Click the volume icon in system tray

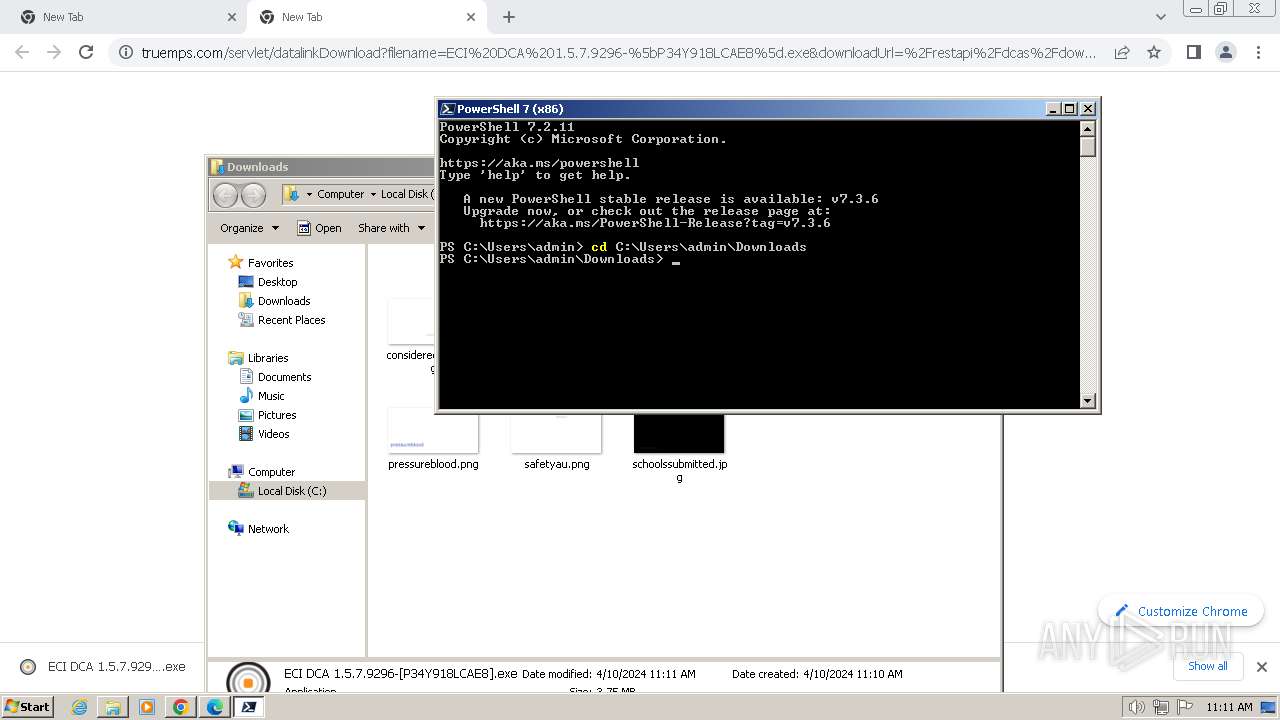(1137, 707)
